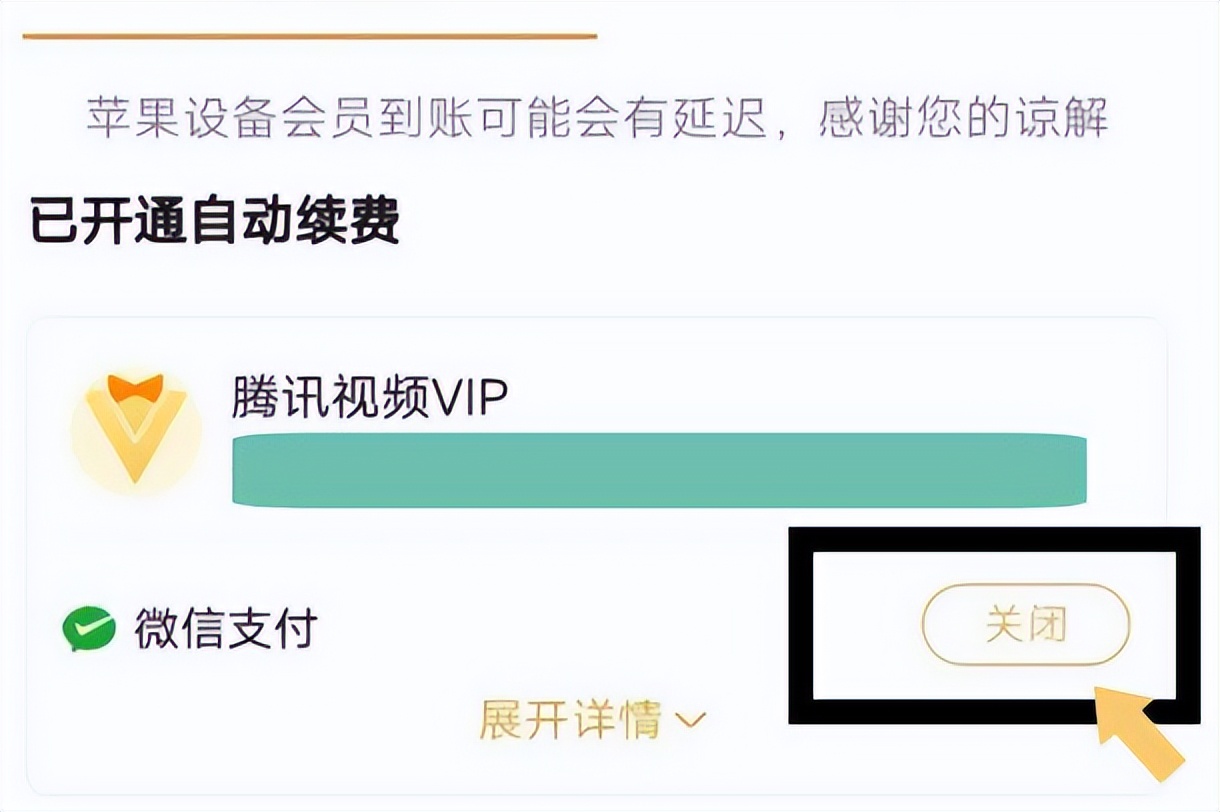This screenshot has width=1220, height=812.
Task: Open the subscription detail disclosure arrow
Action: pos(692,721)
